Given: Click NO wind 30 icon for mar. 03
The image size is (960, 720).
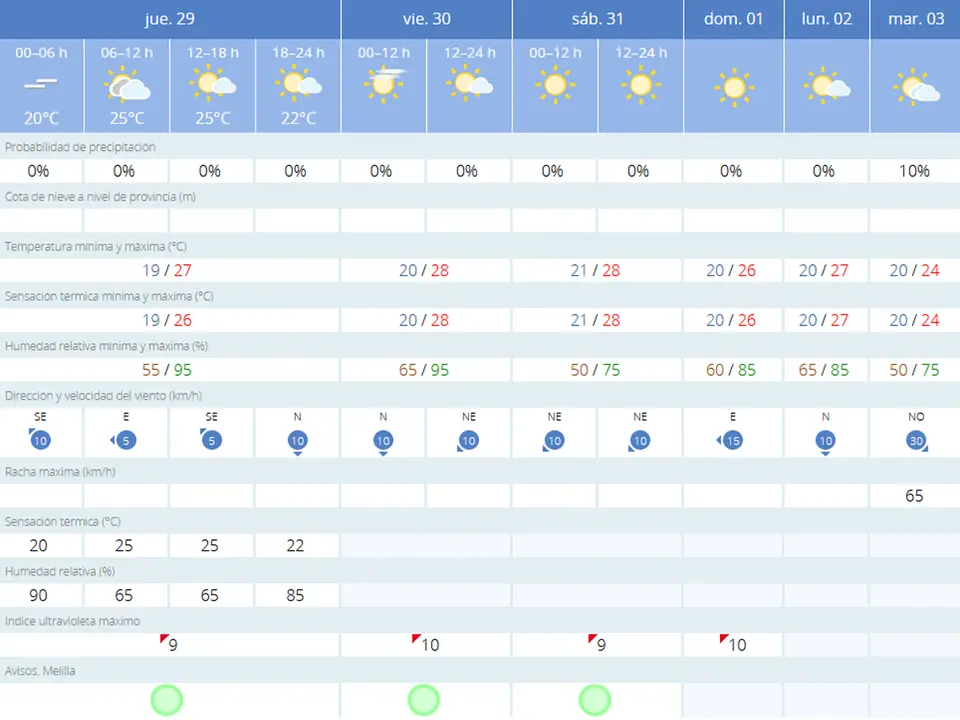Looking at the screenshot, I should click(x=917, y=441).
